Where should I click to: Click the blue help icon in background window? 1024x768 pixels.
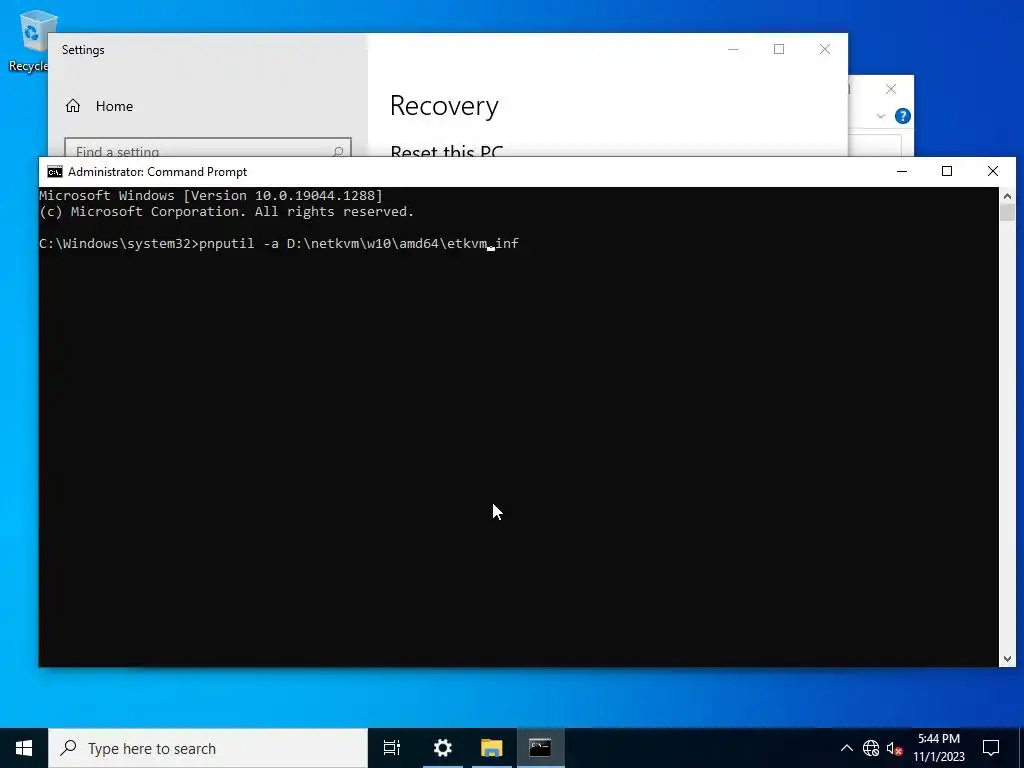tap(903, 116)
